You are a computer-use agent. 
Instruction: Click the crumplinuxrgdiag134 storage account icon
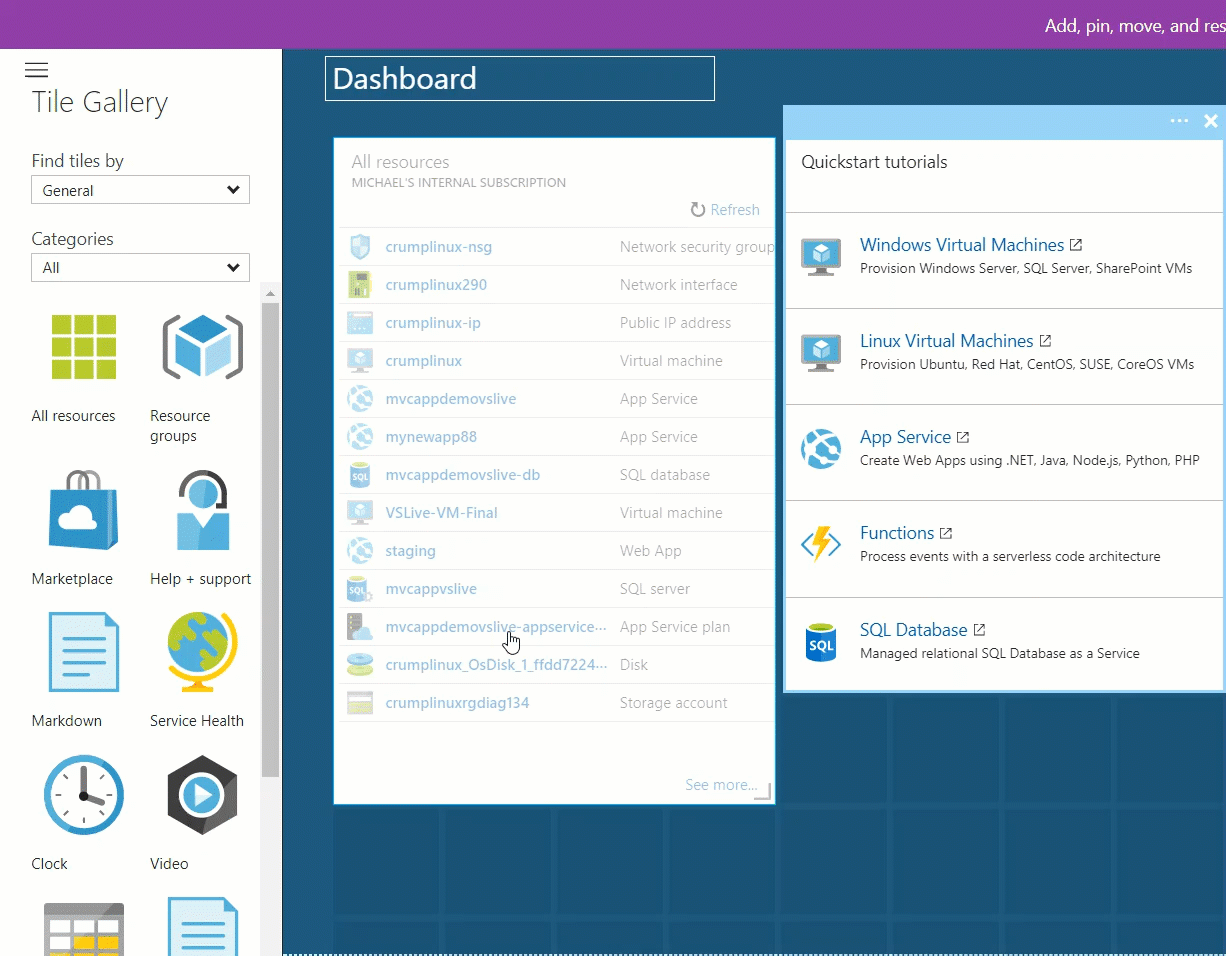(359, 703)
